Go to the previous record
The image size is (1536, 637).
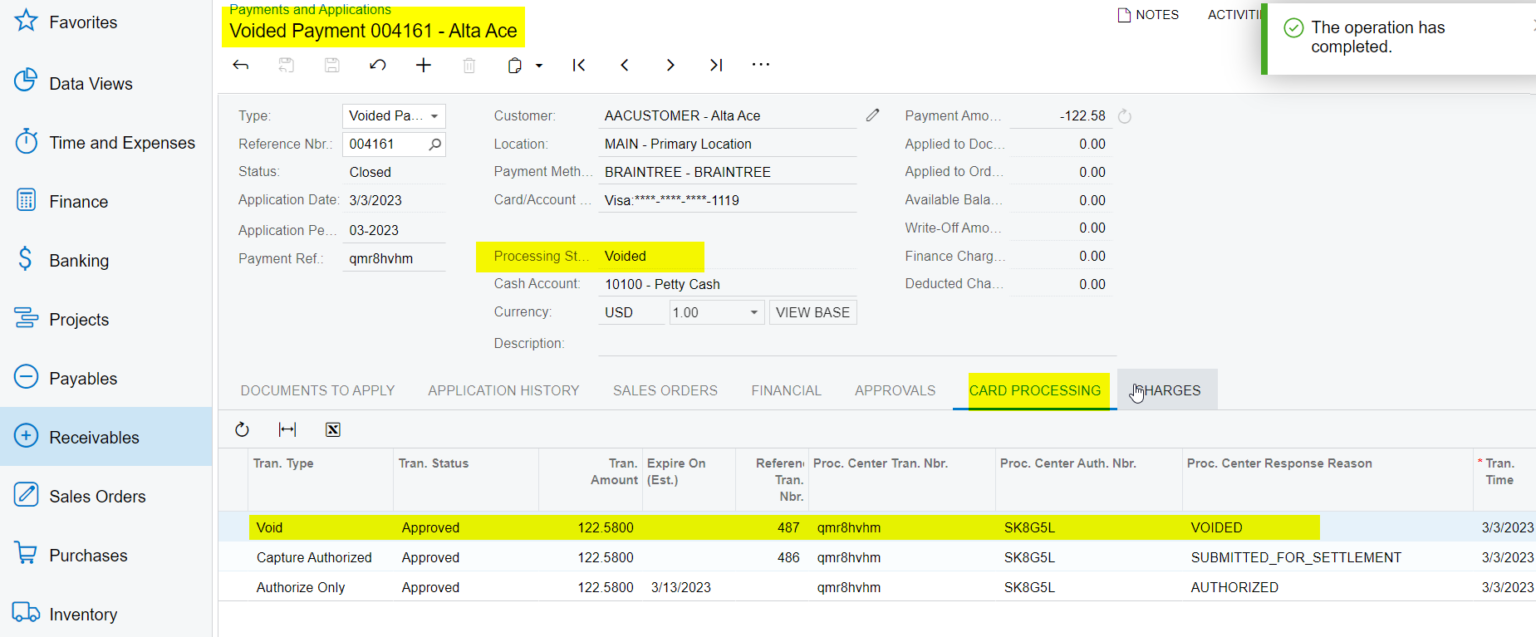625,65
